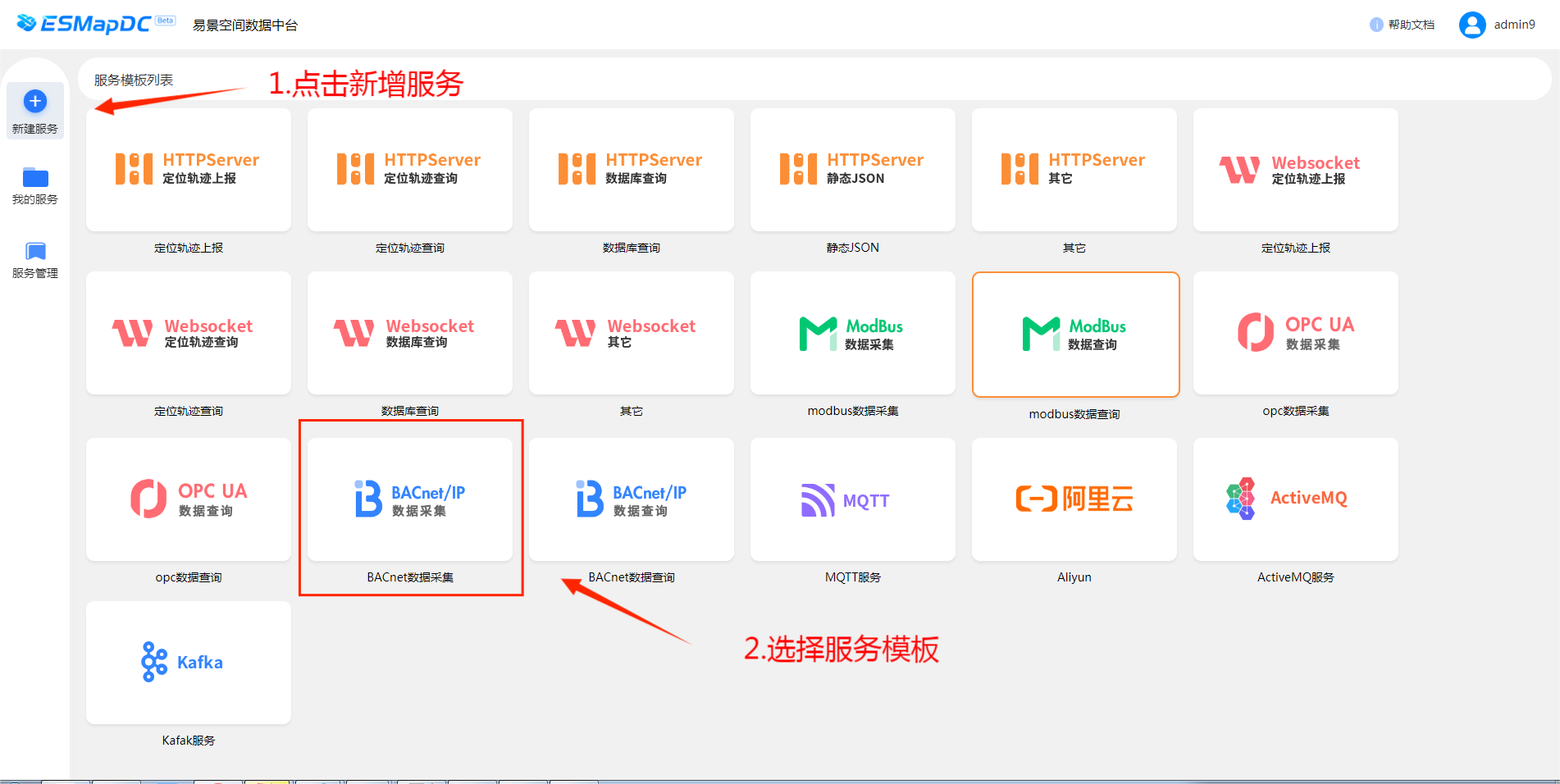Select HTTPServer 定位轨迹查询 template card
This screenshot has height=784, width=1560.
[410, 170]
